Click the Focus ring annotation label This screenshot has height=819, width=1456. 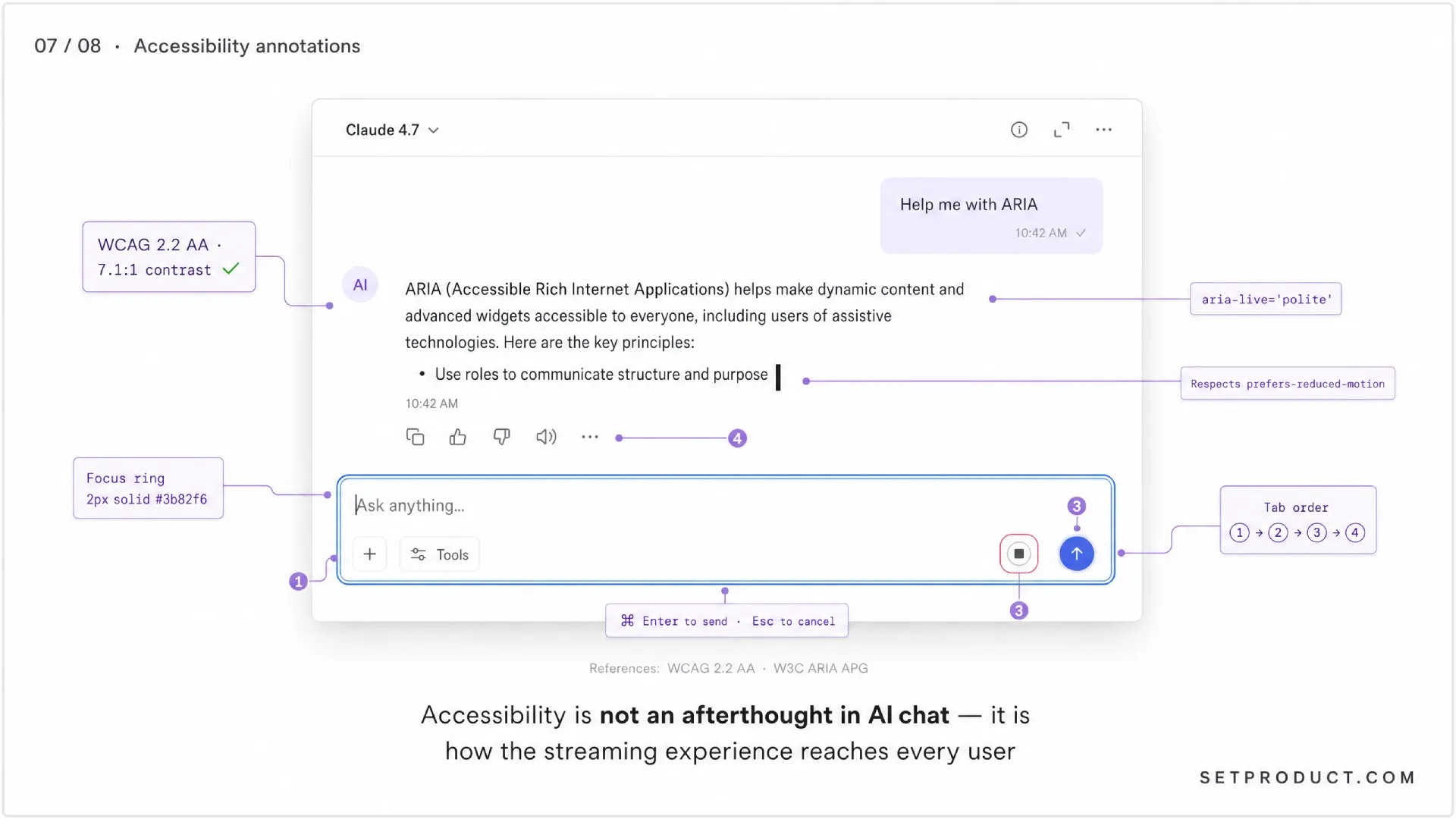point(149,488)
